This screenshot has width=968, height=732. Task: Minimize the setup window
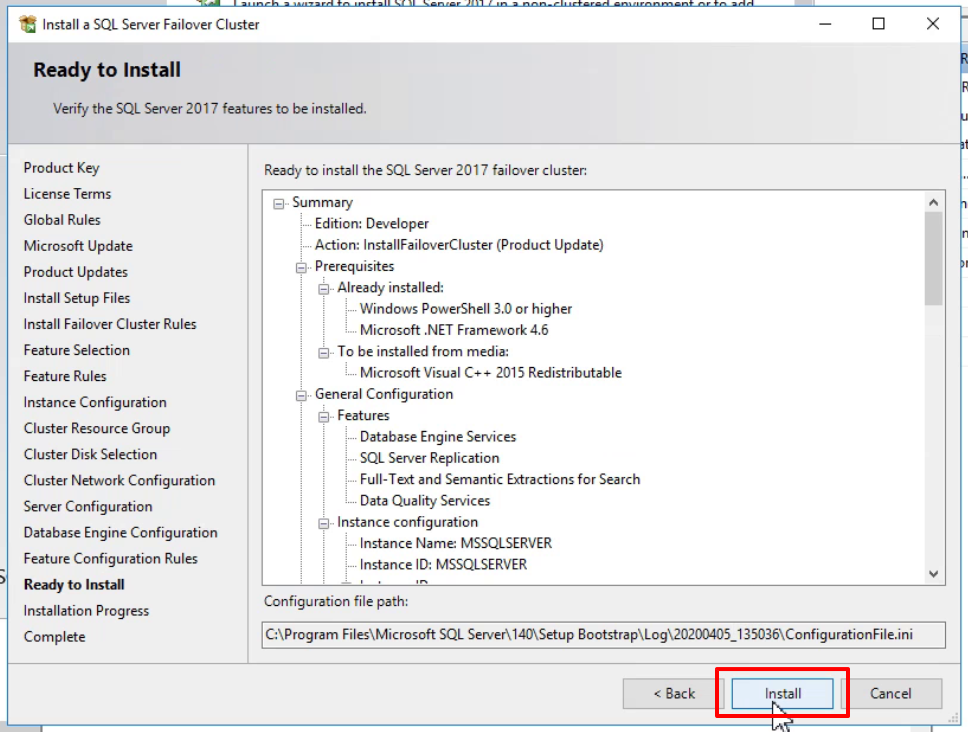click(x=825, y=24)
